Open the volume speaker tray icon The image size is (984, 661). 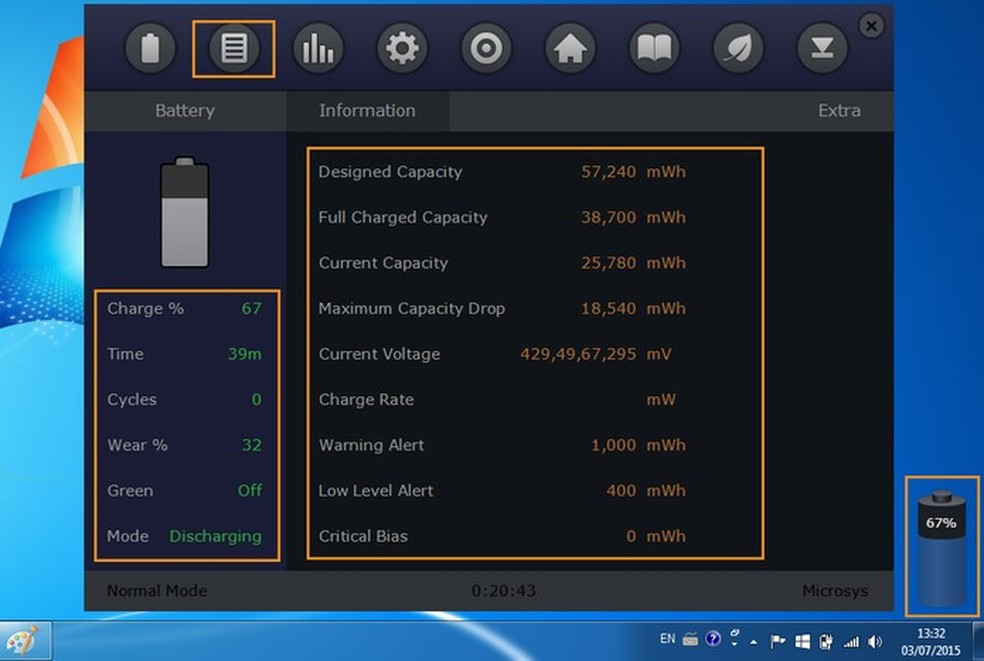tap(875, 641)
